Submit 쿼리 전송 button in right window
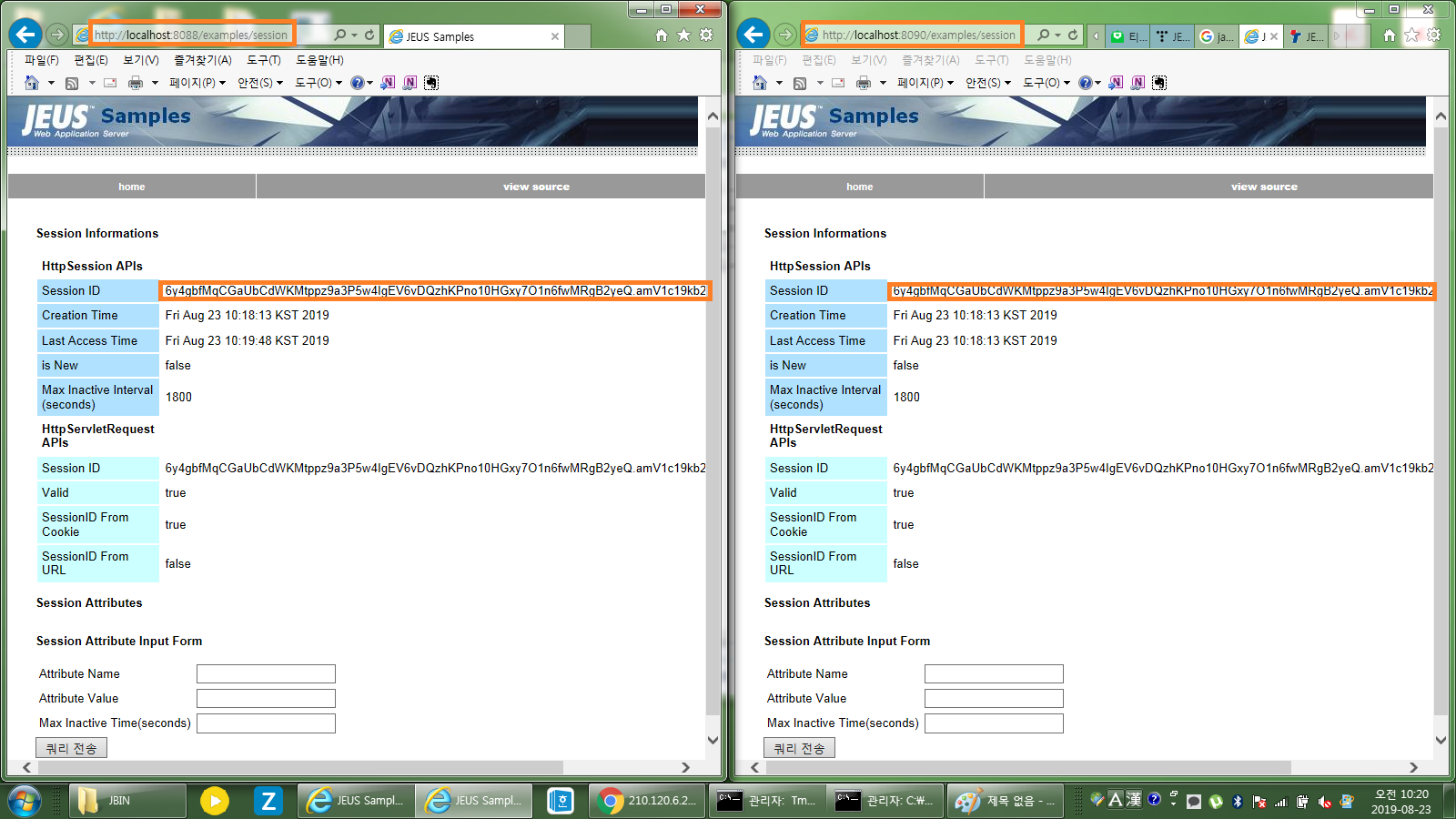1456x819 pixels. [800, 748]
